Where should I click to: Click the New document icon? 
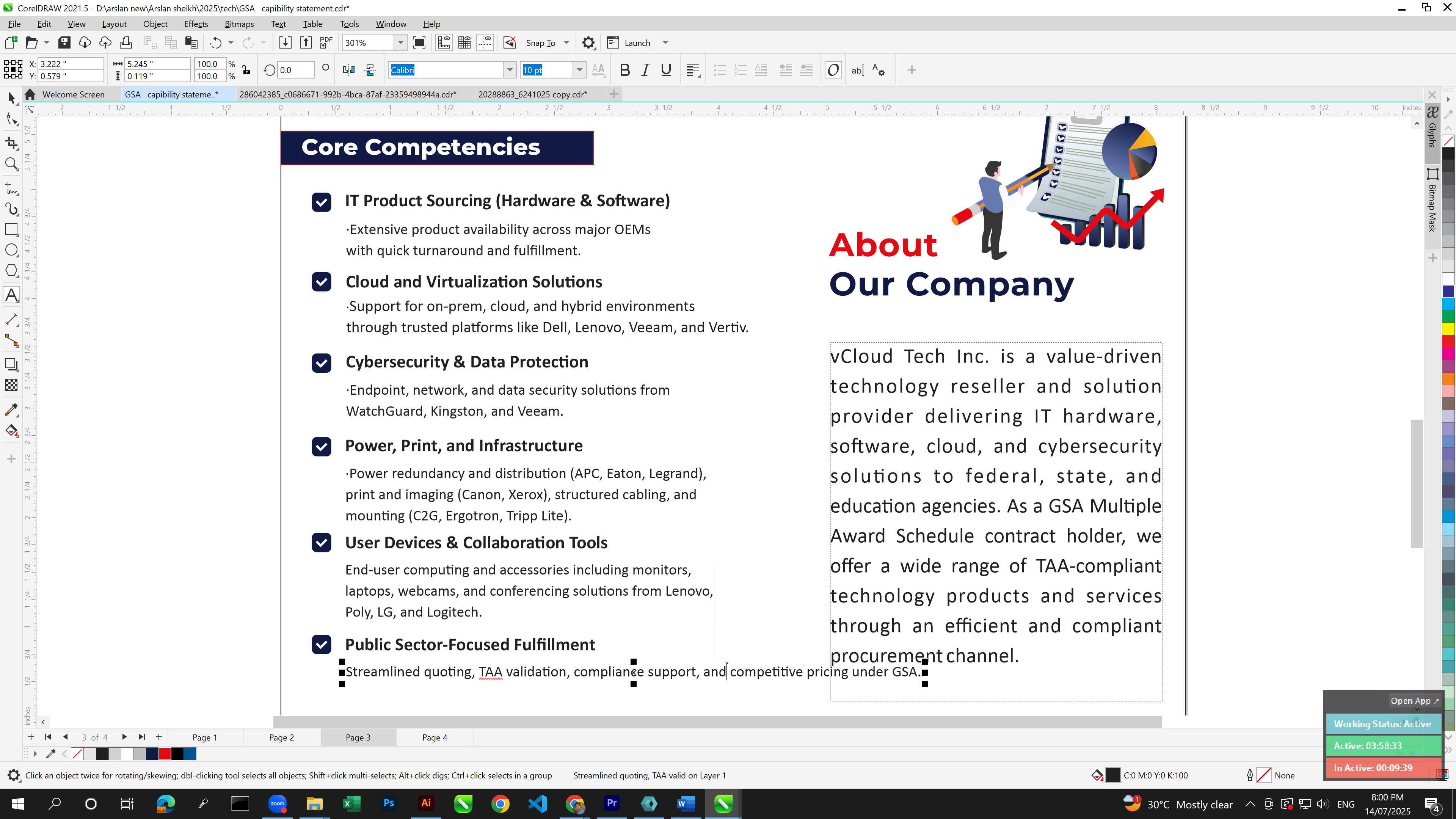[11, 43]
